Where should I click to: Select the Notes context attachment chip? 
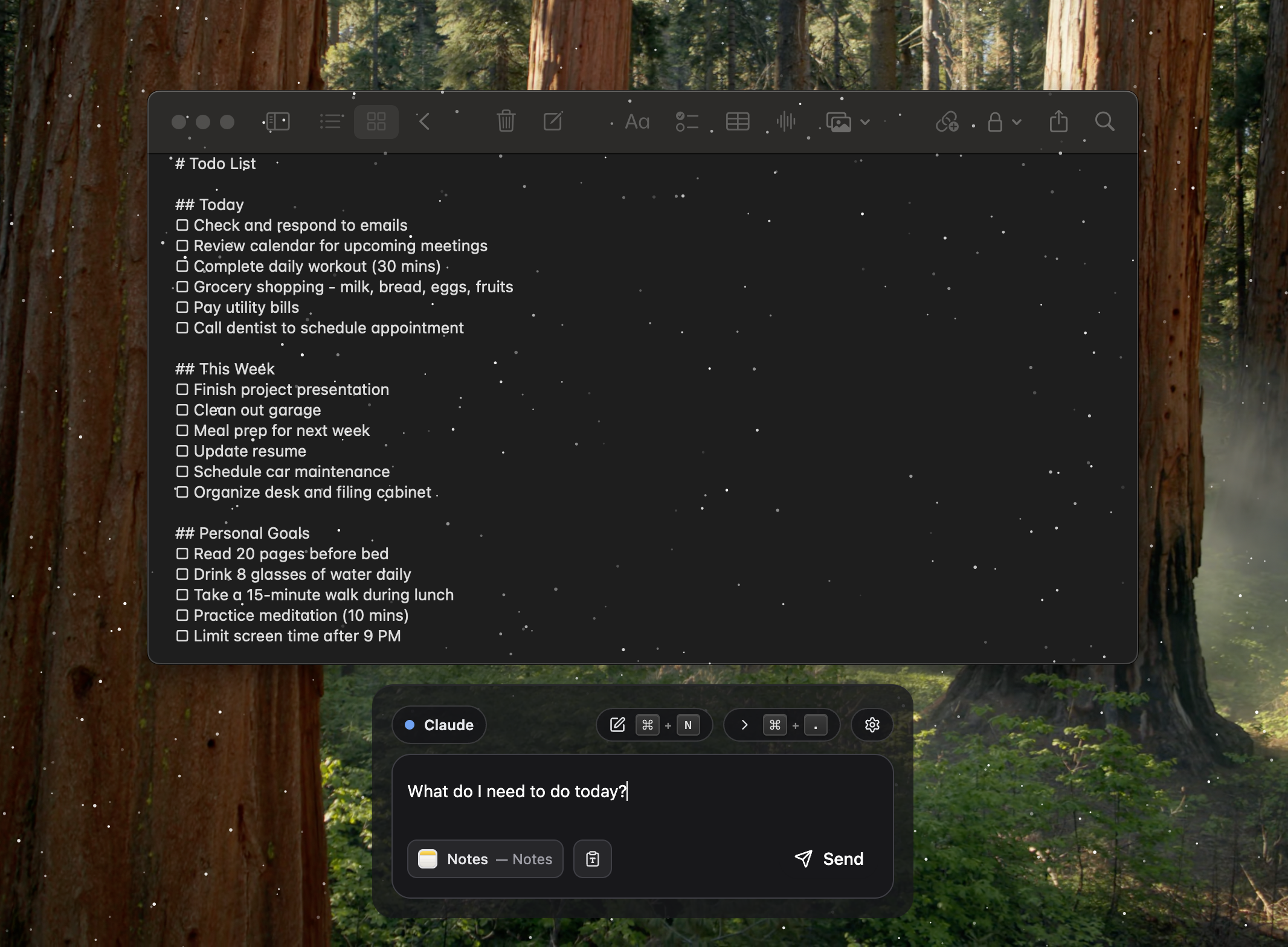[485, 859]
